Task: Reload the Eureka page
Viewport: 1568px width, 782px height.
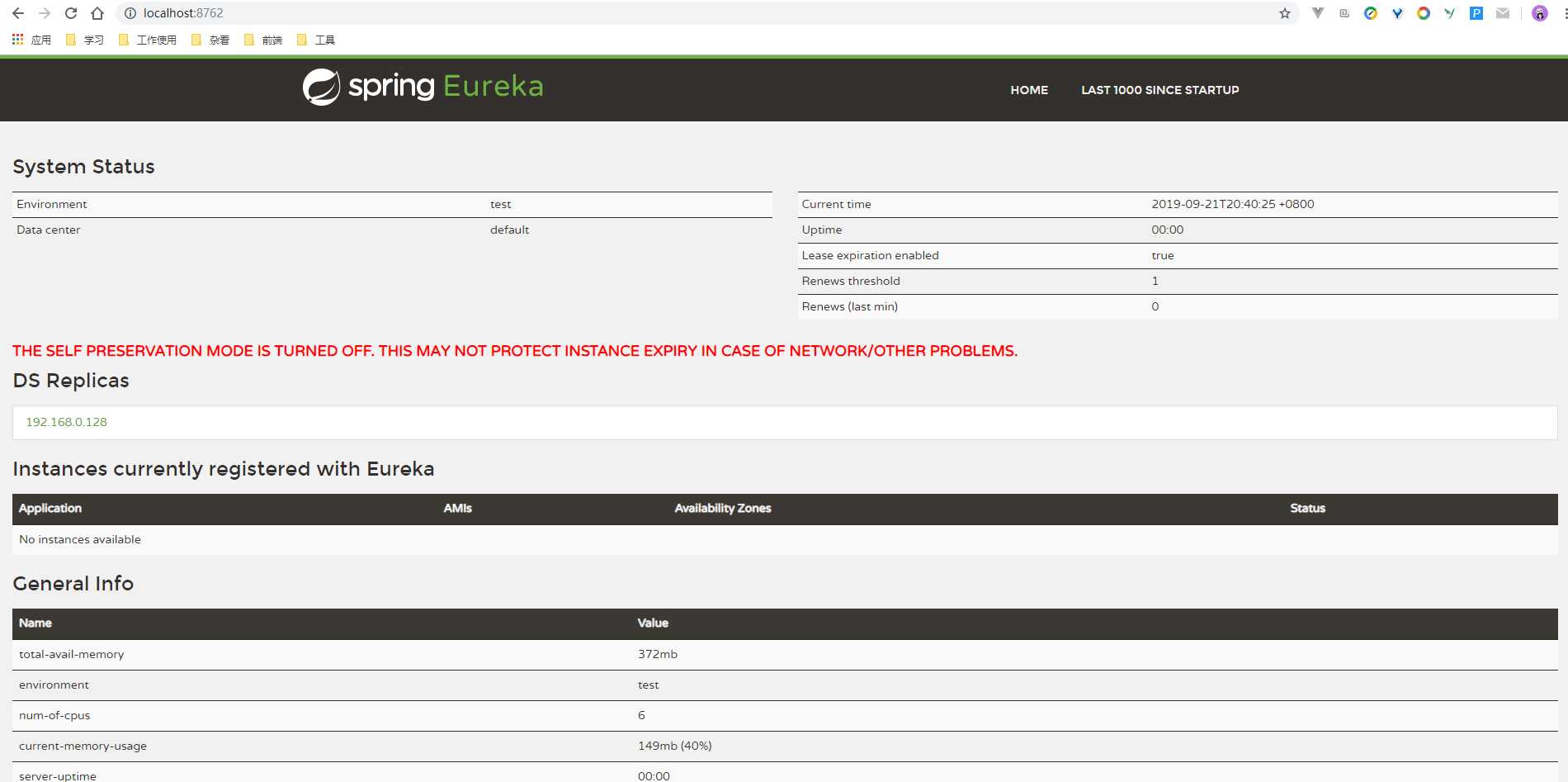Action: 71,13
